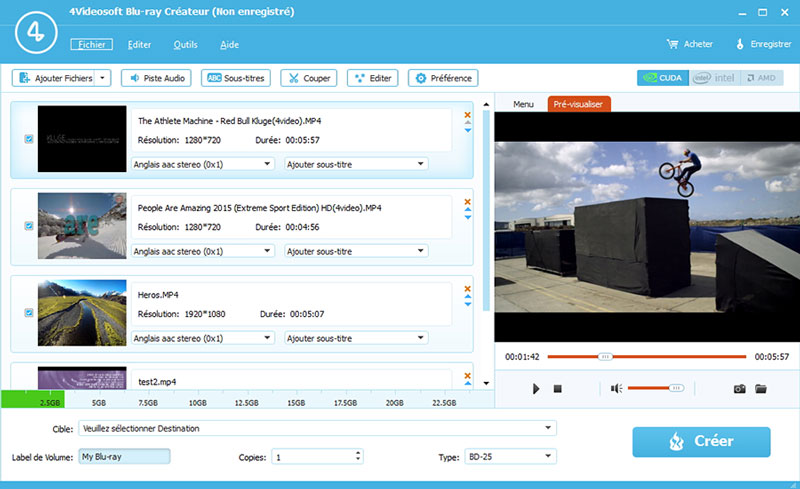Remove Heros.MP4 with orange X
The image size is (800, 489).
(x=467, y=288)
